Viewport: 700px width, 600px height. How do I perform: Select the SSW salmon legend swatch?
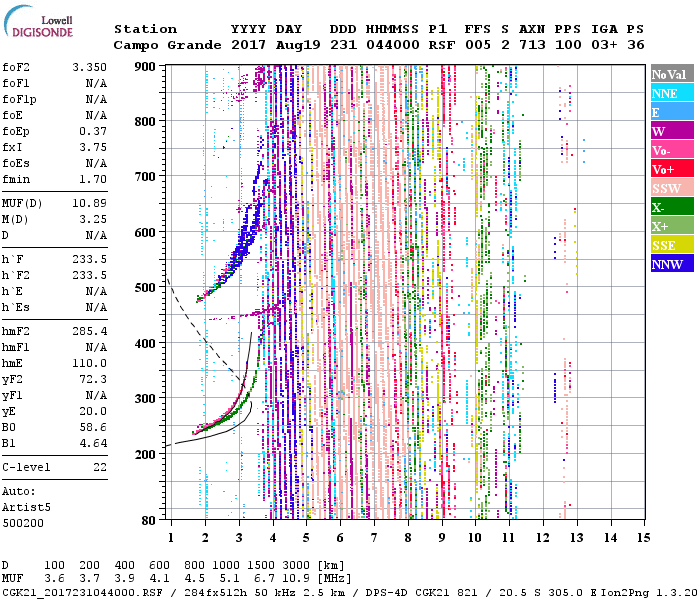[672, 188]
